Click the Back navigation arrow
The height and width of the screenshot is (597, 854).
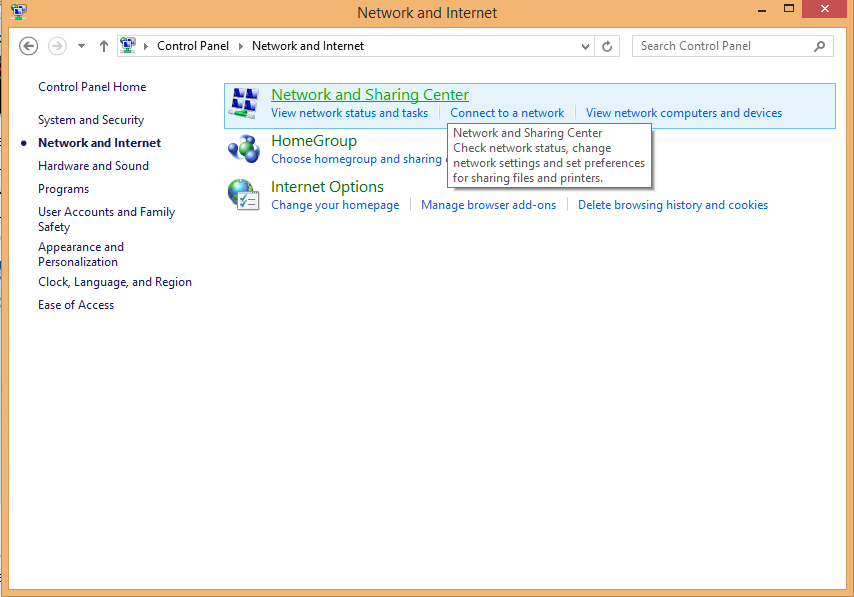click(28, 45)
